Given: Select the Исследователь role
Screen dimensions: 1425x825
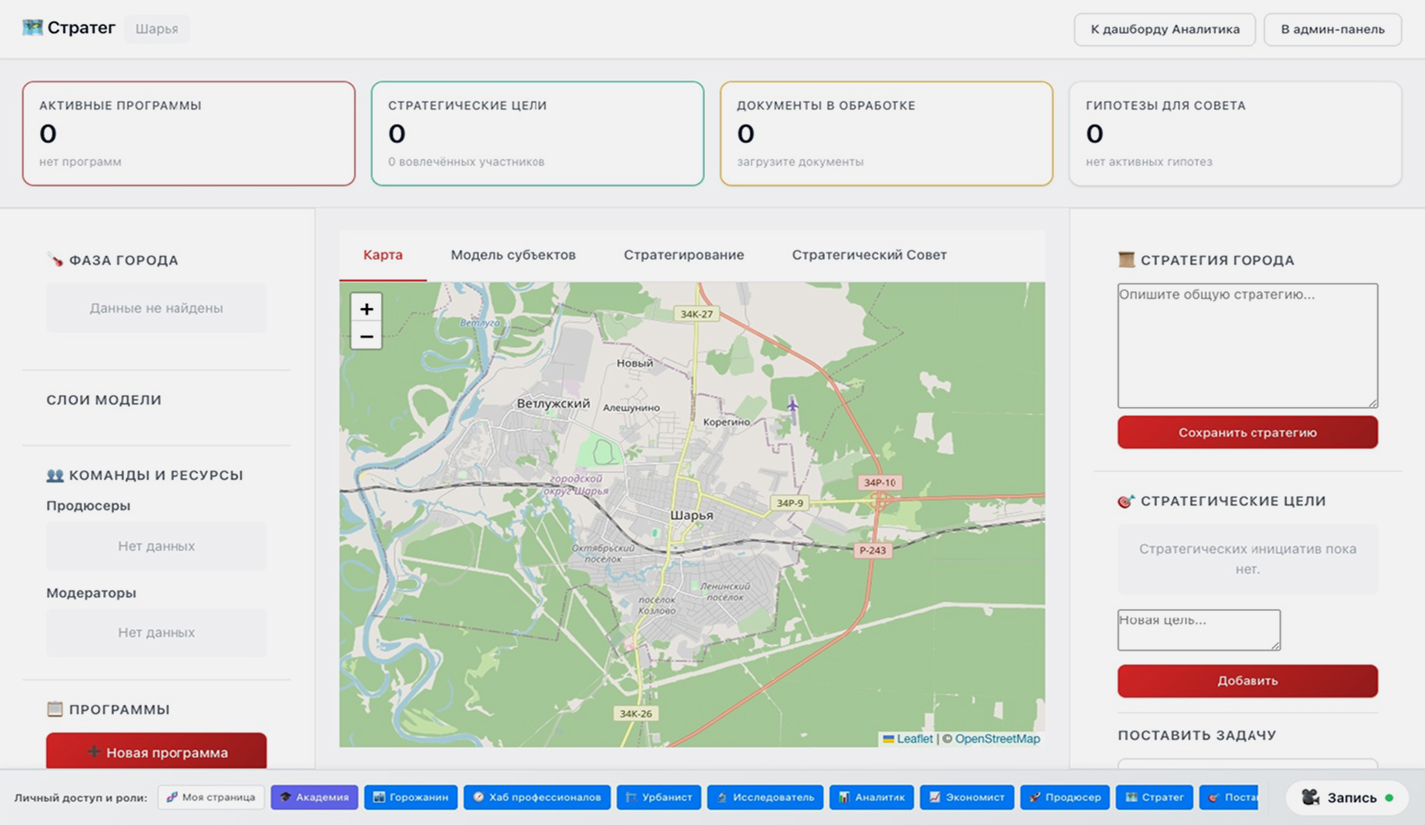Looking at the screenshot, I should tap(765, 797).
